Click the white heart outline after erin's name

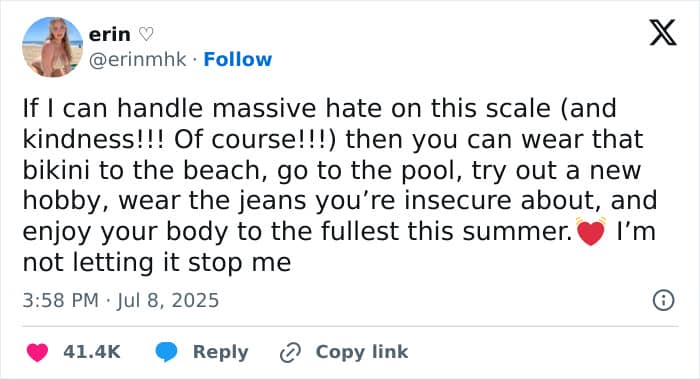click(x=146, y=34)
